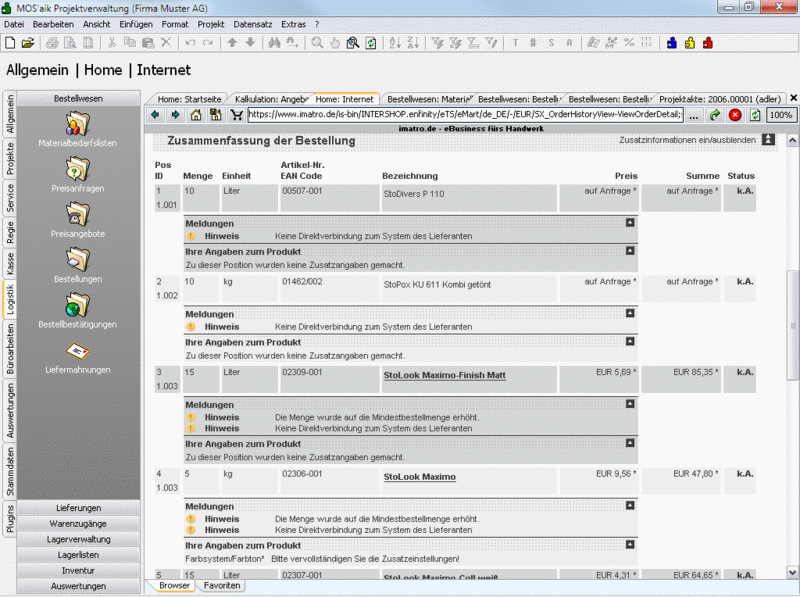Screen dimensions: 800x597
Task: Collapse Meldungen under StoPox KU 611
Action: pos(630,313)
